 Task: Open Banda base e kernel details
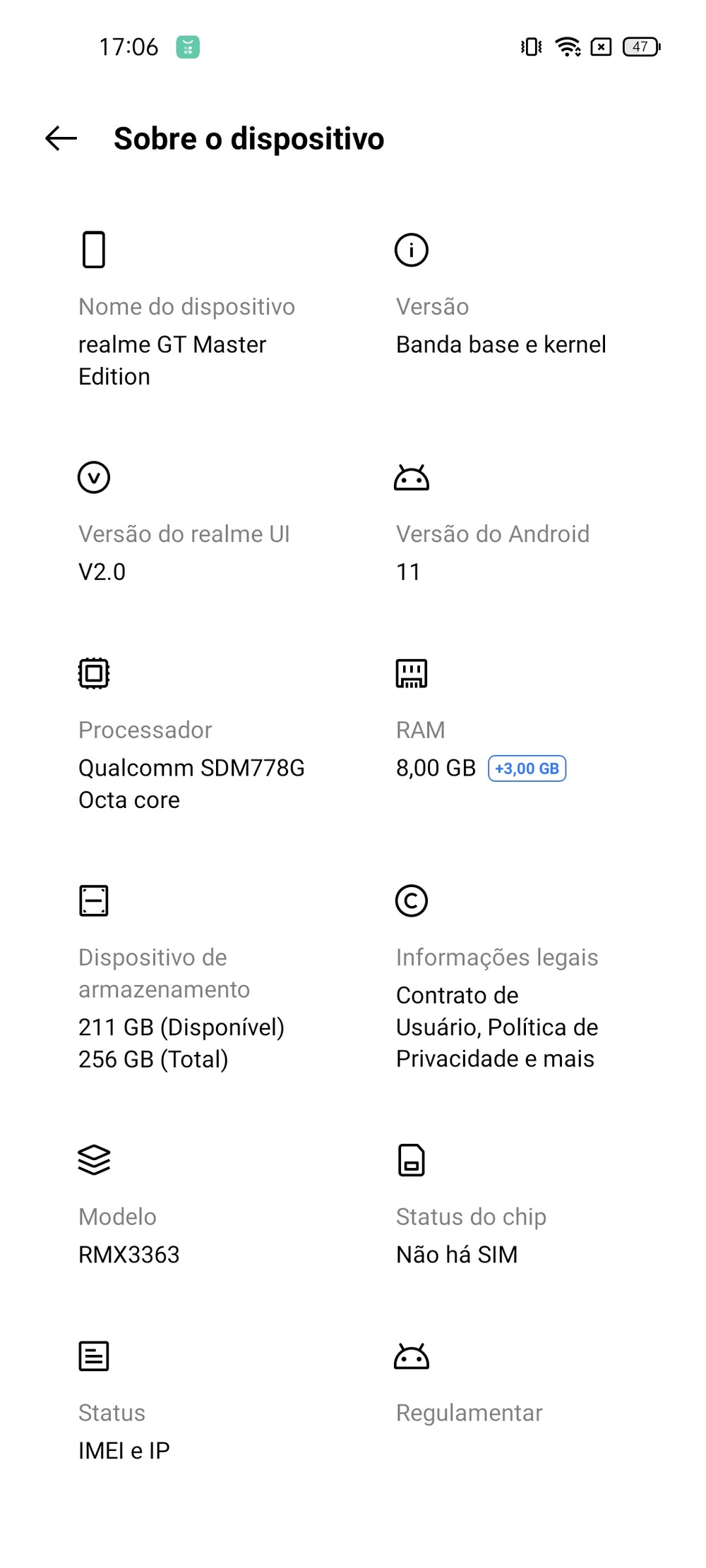pyautogui.click(x=501, y=344)
